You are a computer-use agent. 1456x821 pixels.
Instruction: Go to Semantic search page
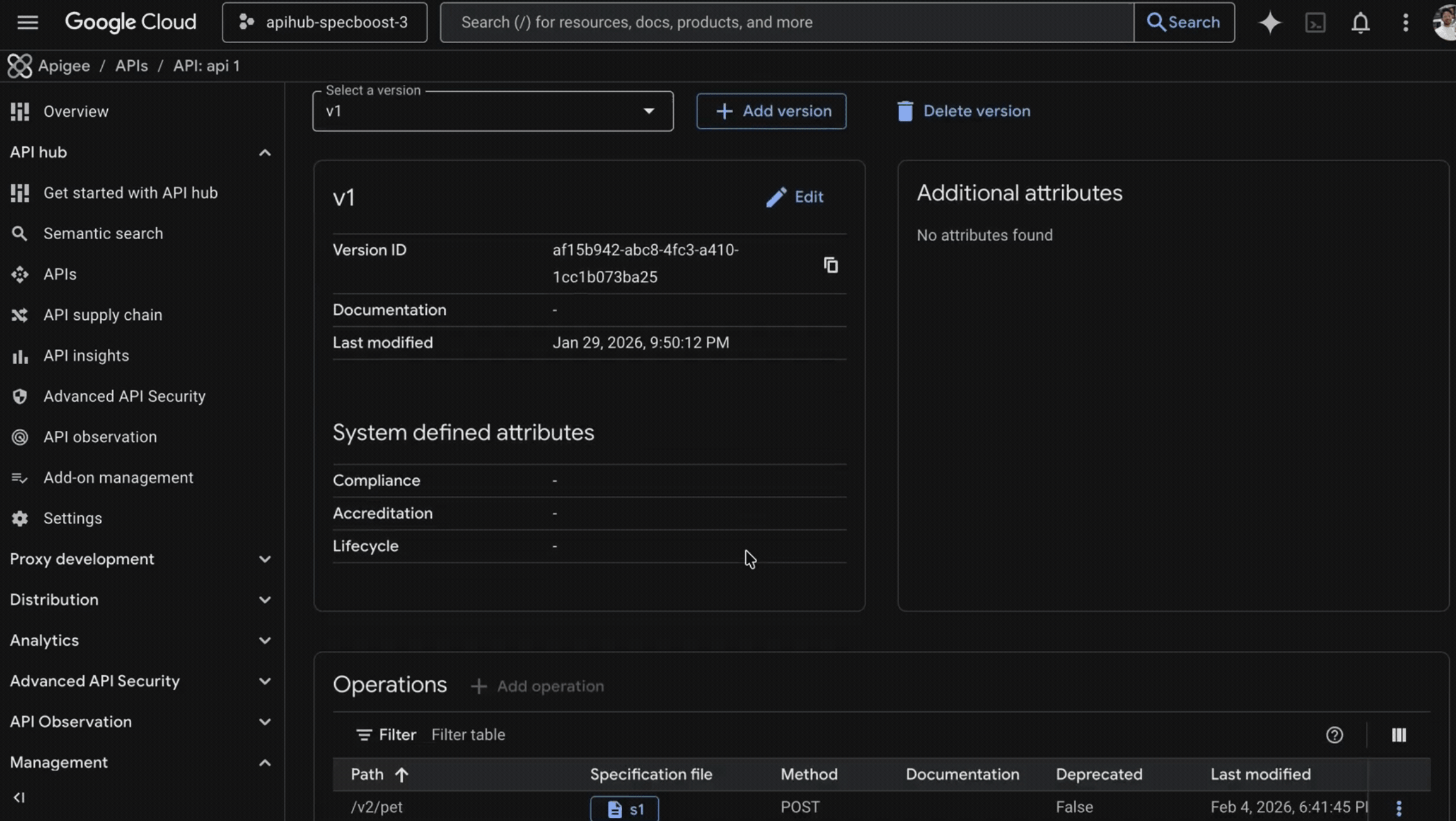tap(103, 233)
